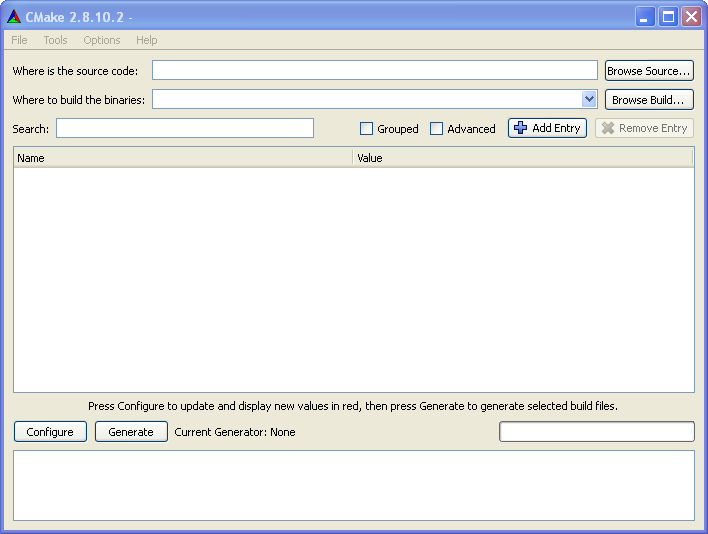Click the Browse Source button
Screen dimensions: 708x534
pos(649,71)
